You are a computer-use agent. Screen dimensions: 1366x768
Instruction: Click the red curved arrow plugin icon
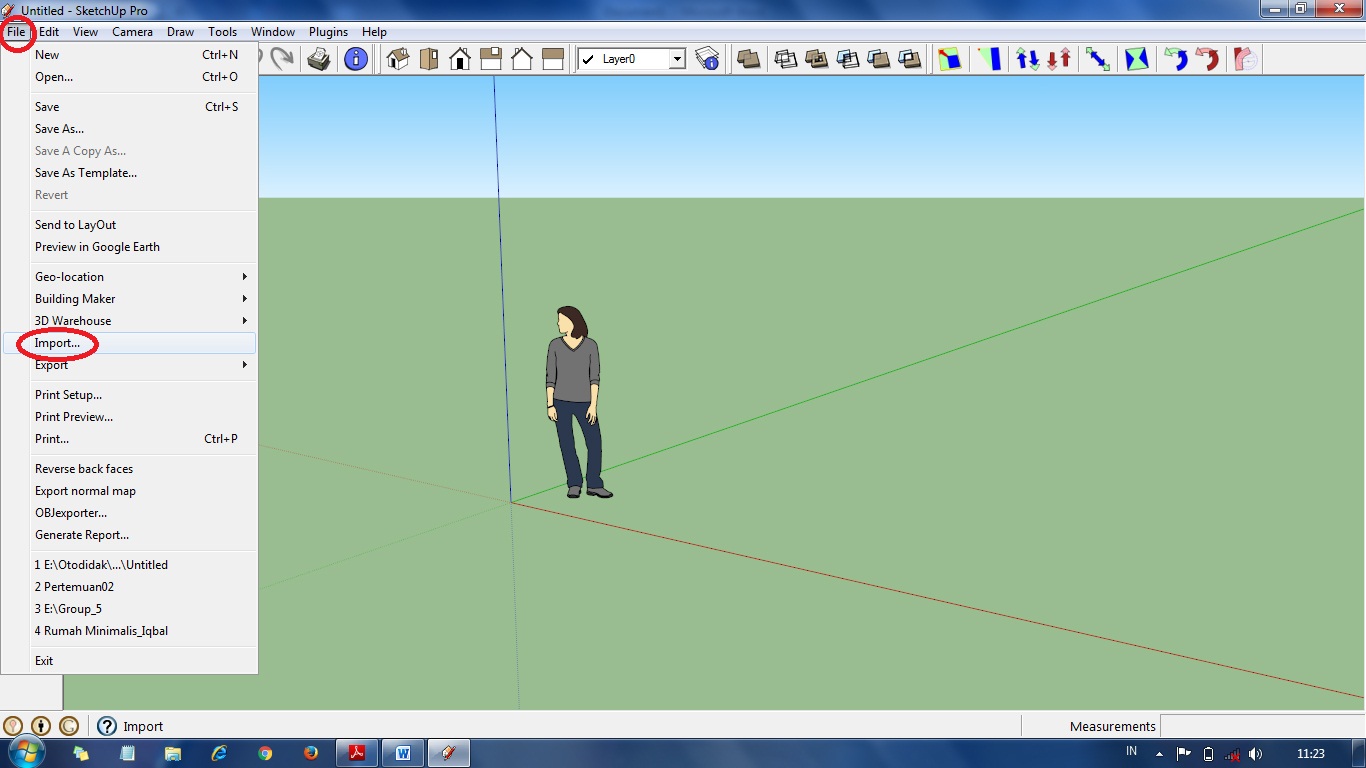point(1207,59)
